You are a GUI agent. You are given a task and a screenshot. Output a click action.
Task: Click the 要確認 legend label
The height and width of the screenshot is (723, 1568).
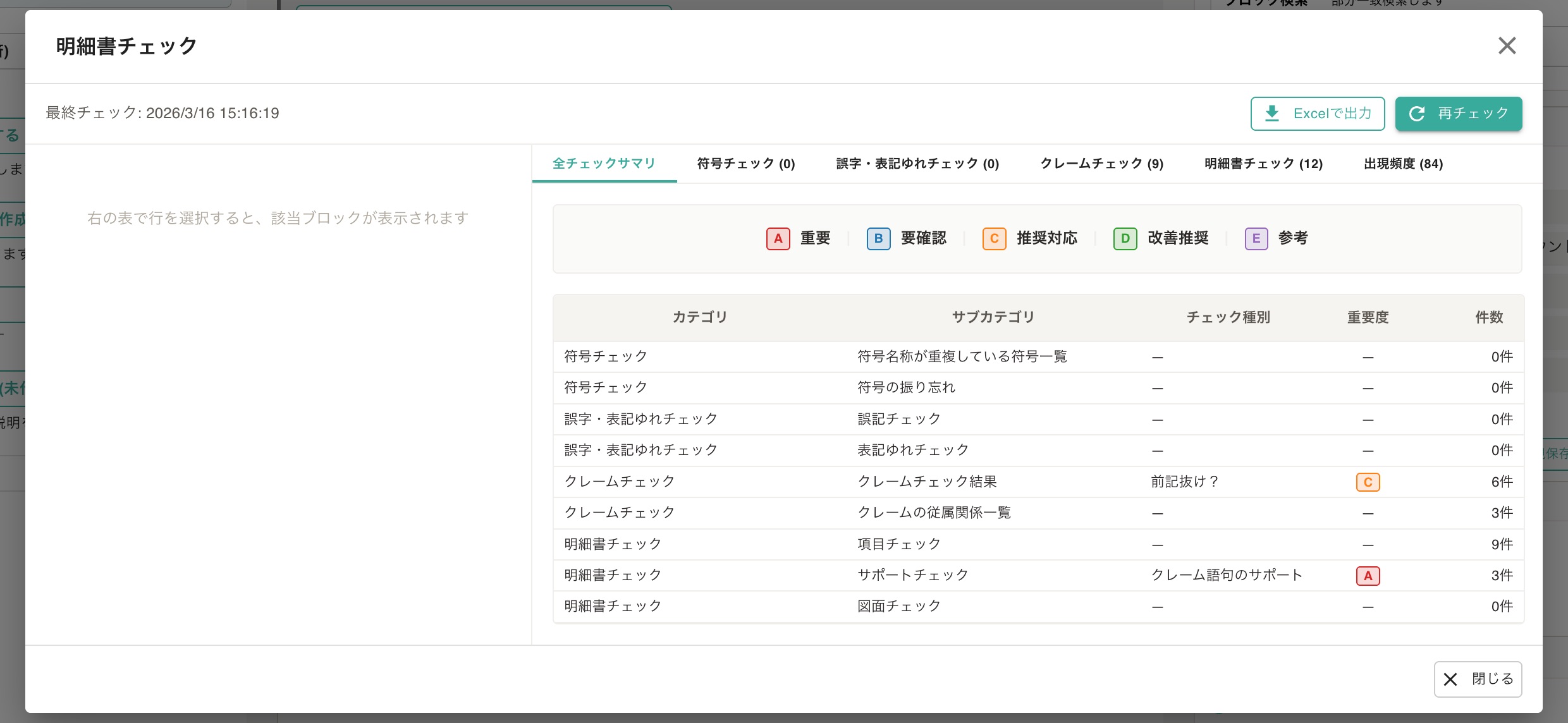tap(923, 238)
